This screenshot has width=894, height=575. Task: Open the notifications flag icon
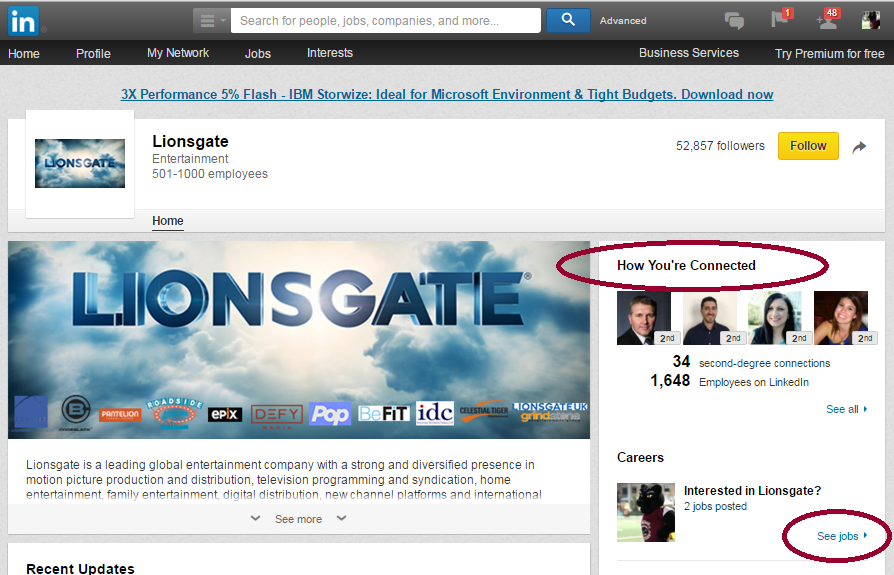[781, 18]
